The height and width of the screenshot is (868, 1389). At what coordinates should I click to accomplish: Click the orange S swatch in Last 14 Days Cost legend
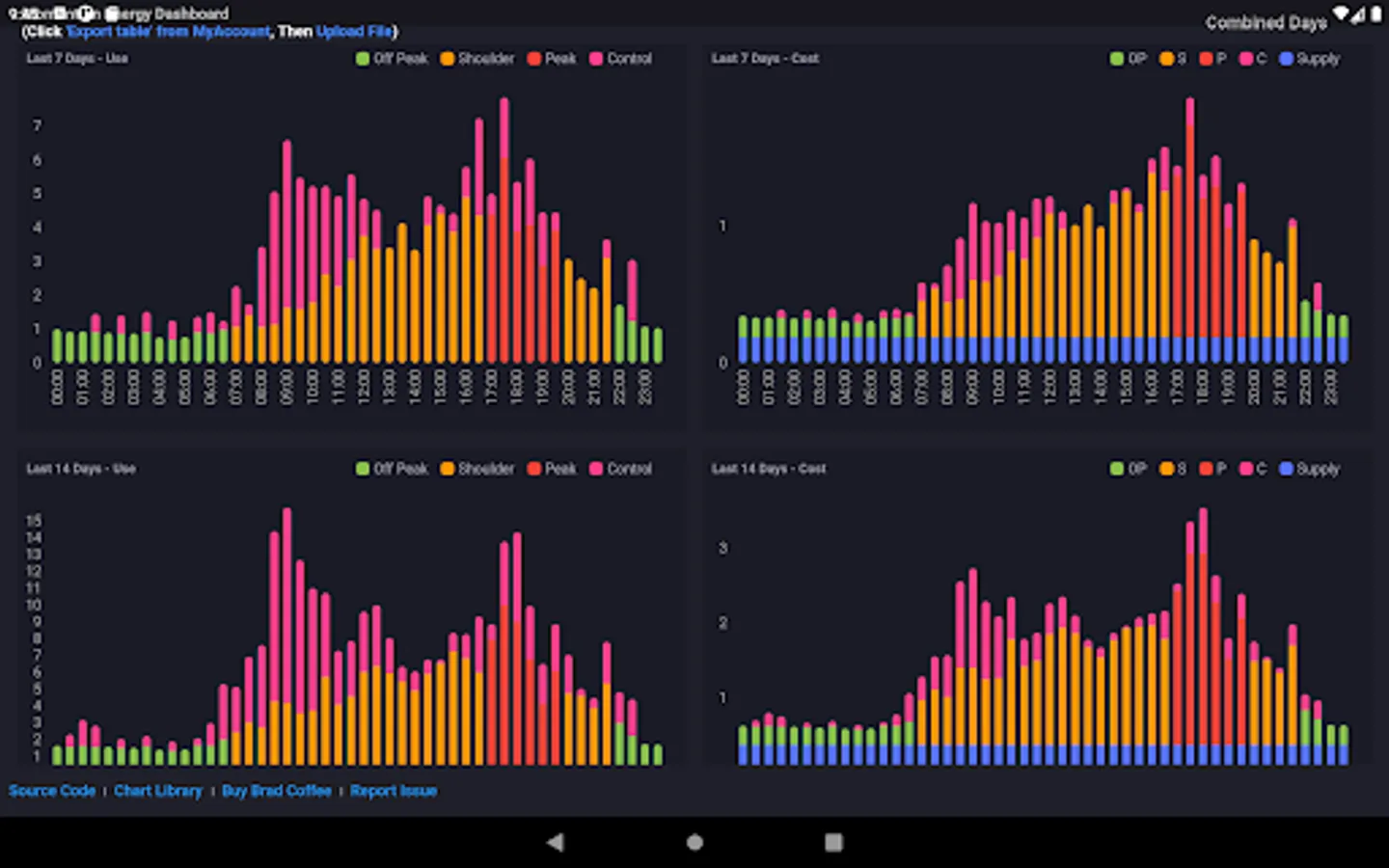point(1166,469)
